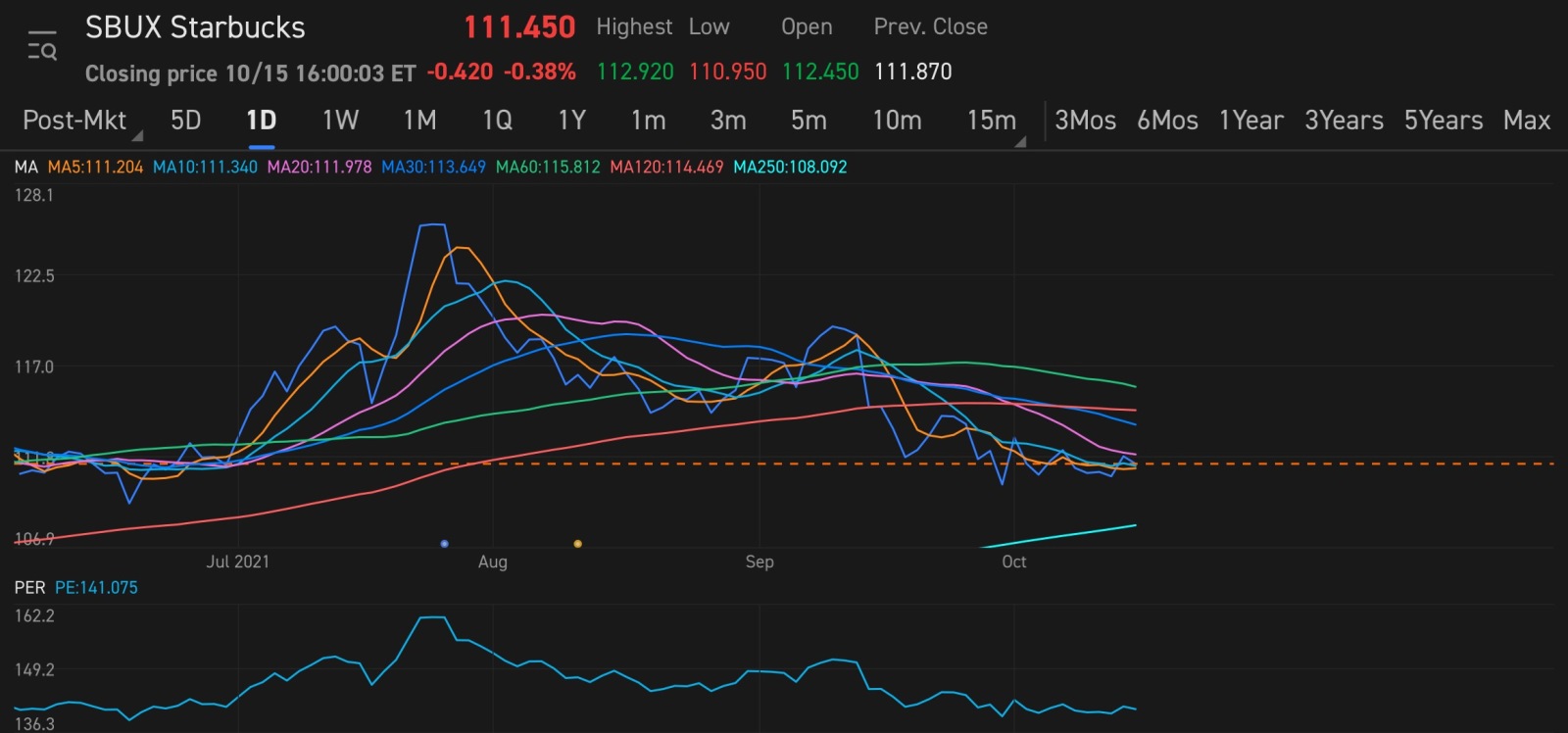Choose the 1m minute interval
1568x733 pixels.
click(x=648, y=121)
